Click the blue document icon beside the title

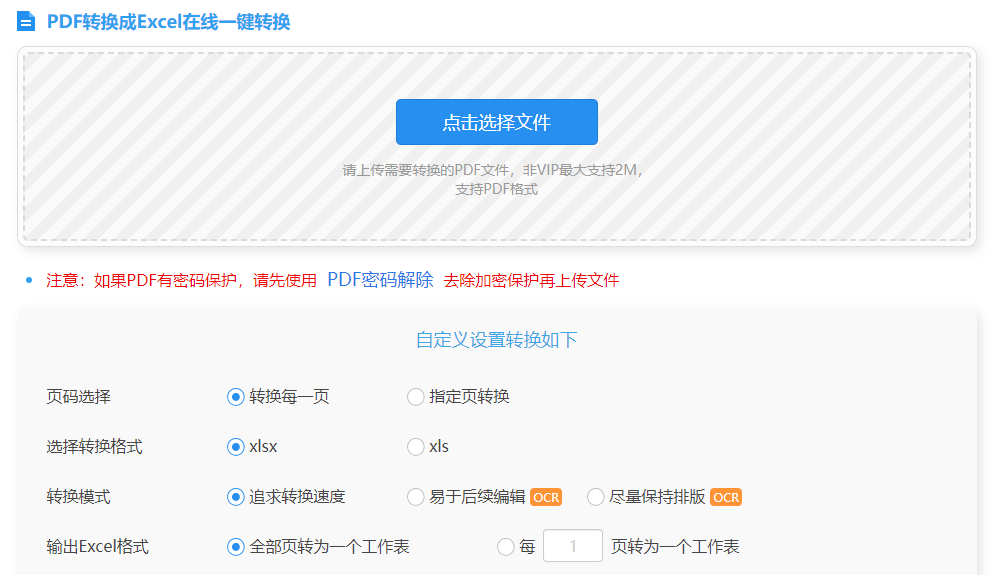tap(26, 22)
